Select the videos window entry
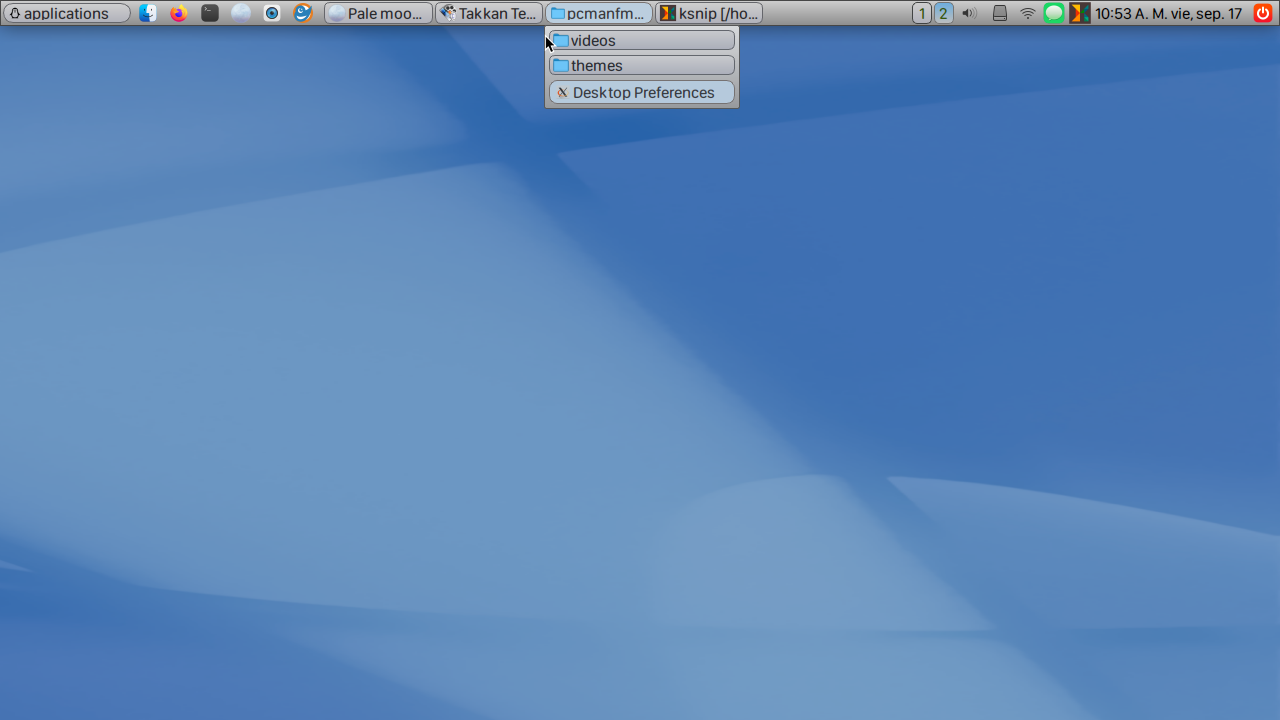The width and height of the screenshot is (1280, 720). pos(642,40)
